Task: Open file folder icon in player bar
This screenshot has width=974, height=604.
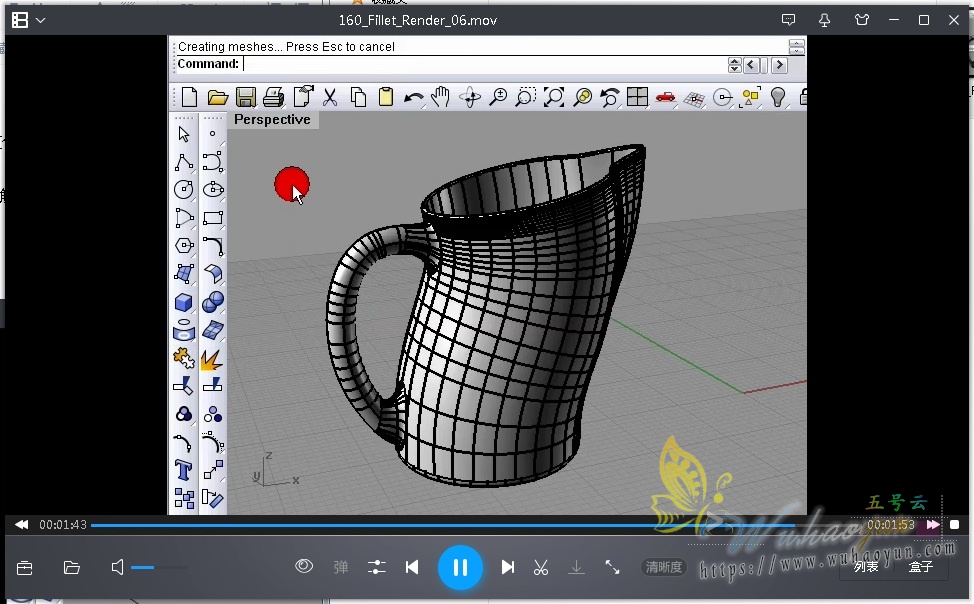Action: click(72, 567)
